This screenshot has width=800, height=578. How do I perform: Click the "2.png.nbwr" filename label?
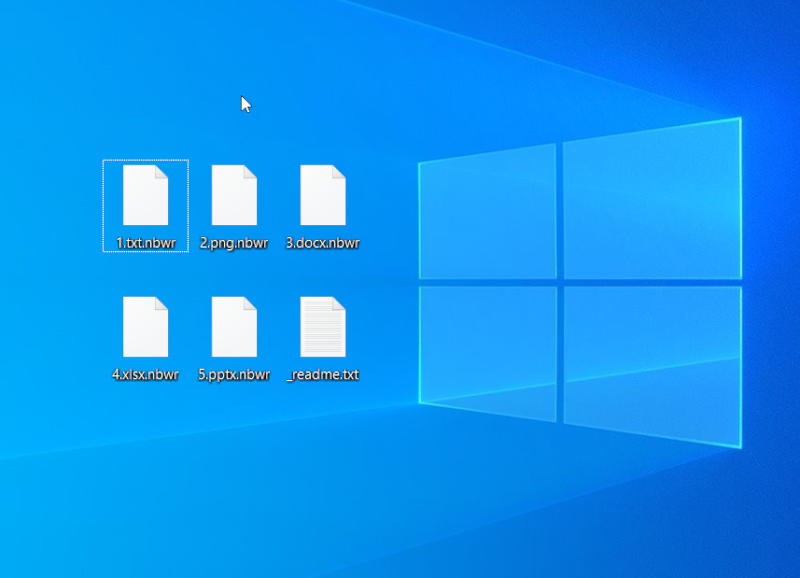coord(234,243)
